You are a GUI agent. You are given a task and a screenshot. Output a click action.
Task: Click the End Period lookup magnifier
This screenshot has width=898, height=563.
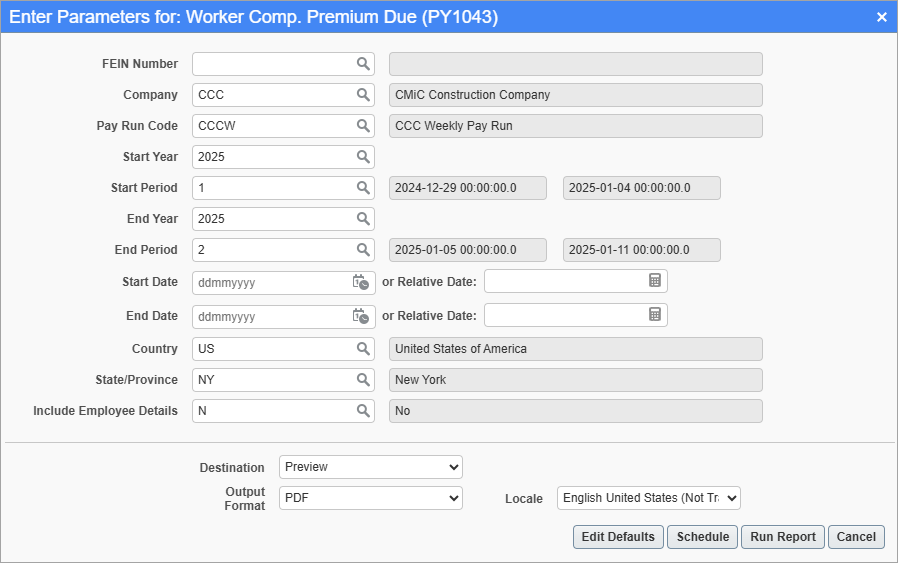363,250
